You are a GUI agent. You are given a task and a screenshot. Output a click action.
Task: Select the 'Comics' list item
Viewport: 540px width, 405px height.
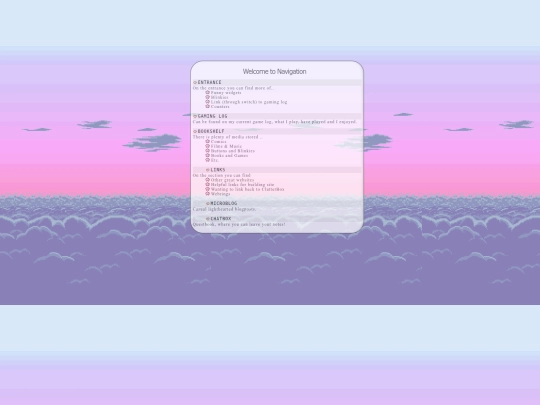pyautogui.click(x=219, y=142)
